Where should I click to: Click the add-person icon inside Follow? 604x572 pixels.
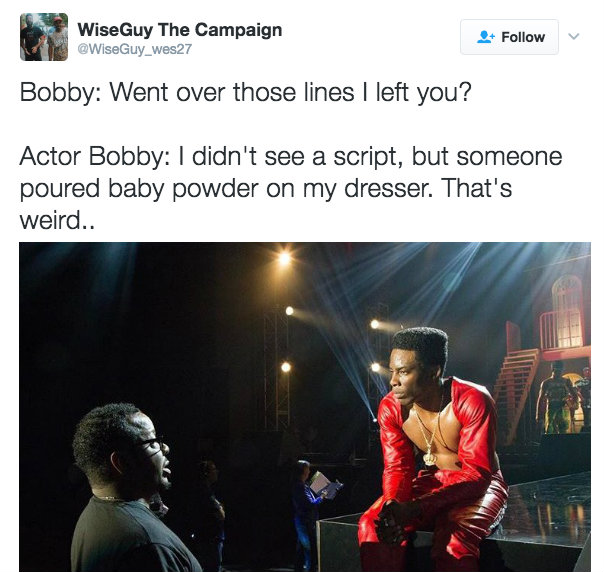click(x=485, y=37)
